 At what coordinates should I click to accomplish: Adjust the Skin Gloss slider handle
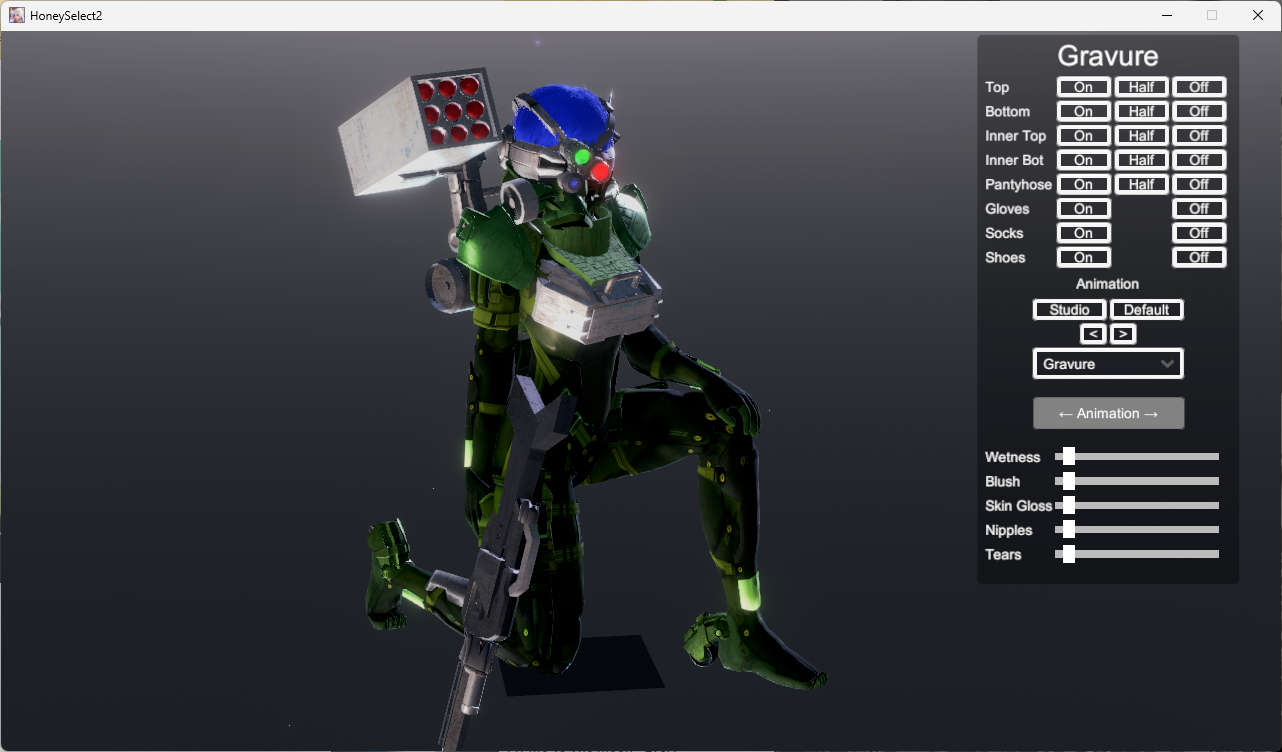(1068, 505)
